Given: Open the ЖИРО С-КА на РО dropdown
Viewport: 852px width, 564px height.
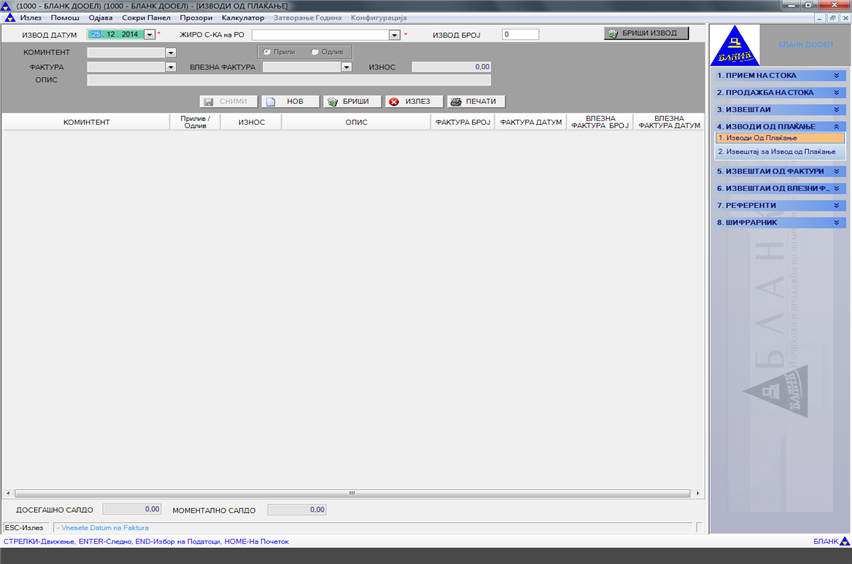Looking at the screenshot, I should pos(394,35).
